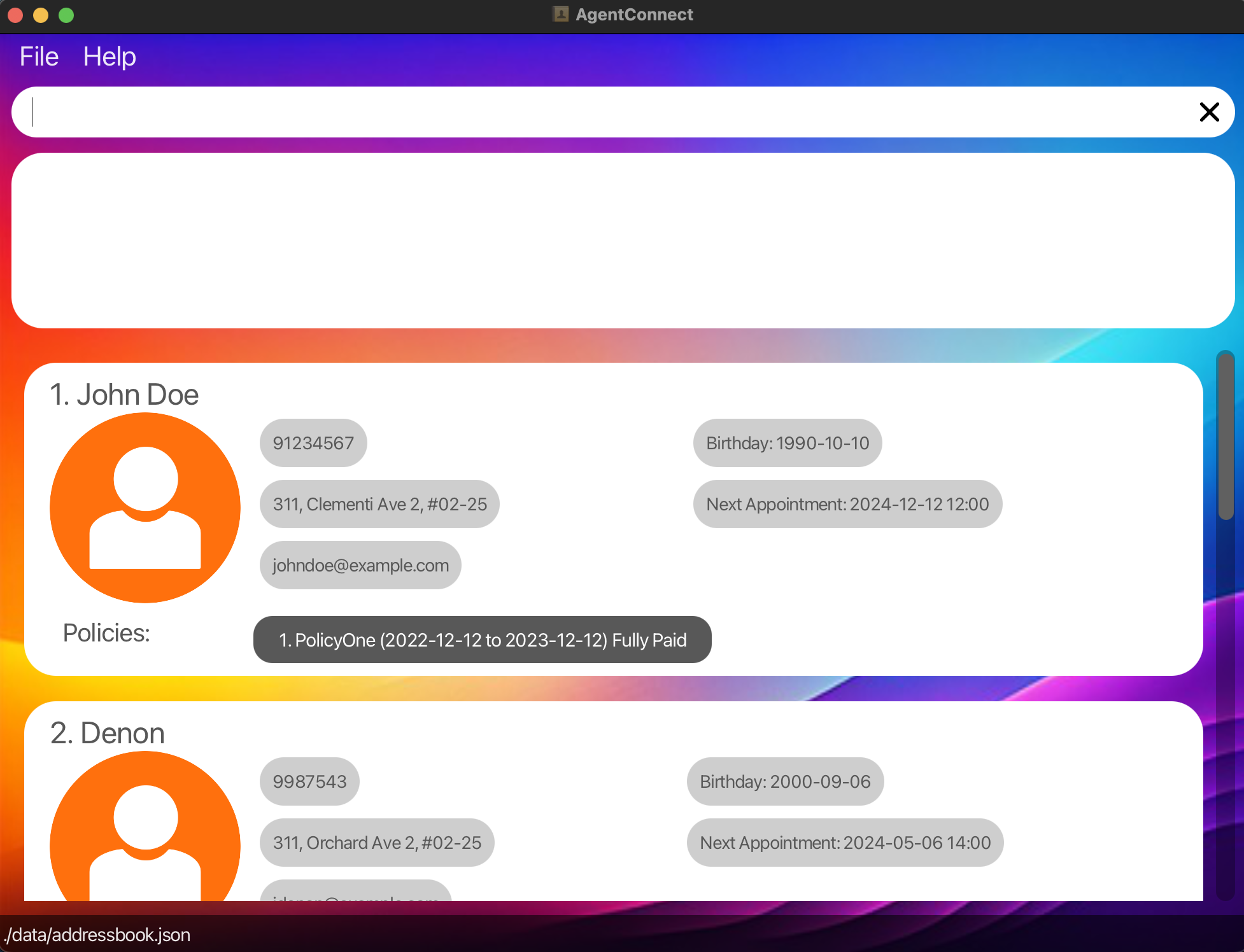Click the 'Policies:' label on John Doe card

tap(106, 633)
